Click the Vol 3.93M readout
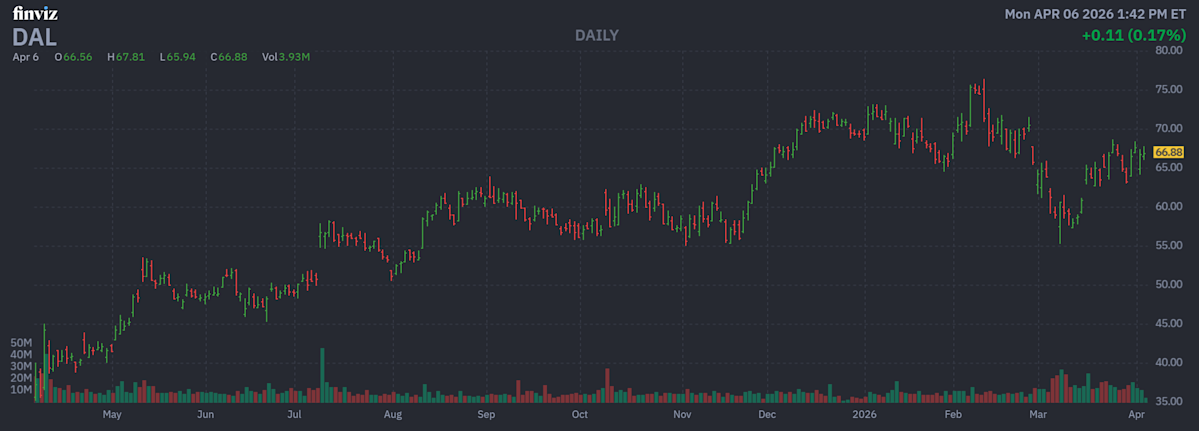The width and height of the screenshot is (1199, 431). (286, 57)
